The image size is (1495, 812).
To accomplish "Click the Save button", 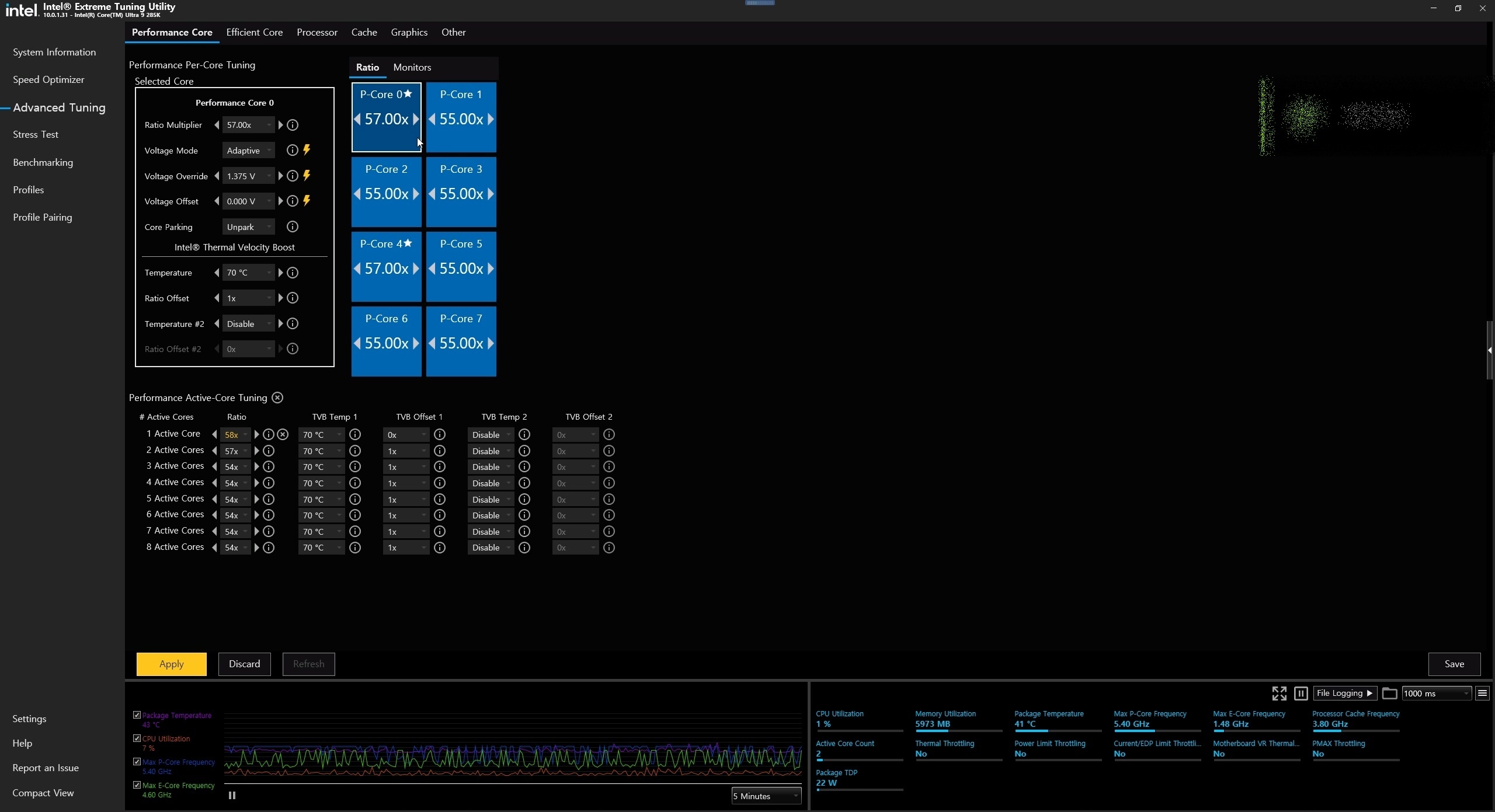I will pos(1454,664).
